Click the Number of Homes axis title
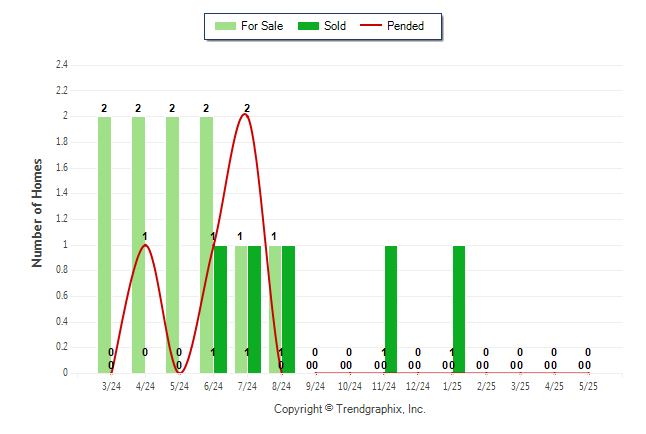This screenshot has height=434, width=646. click(37, 213)
